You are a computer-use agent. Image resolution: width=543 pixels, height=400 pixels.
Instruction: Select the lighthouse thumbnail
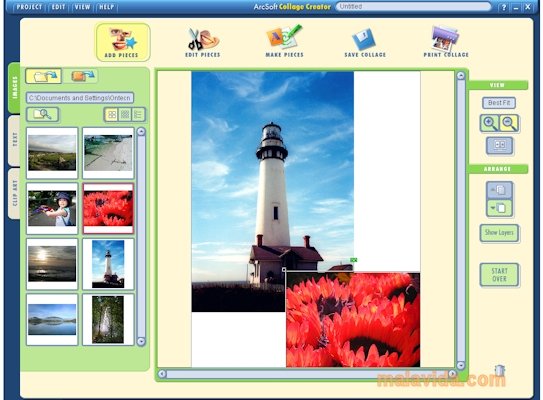(108, 264)
